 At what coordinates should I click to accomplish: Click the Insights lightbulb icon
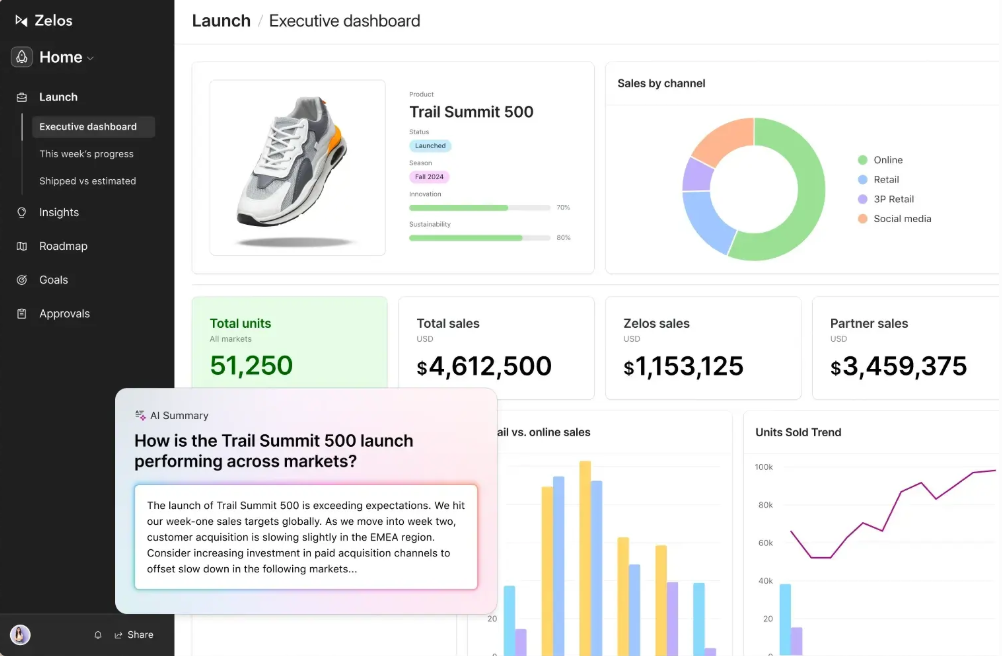[x=22, y=212]
